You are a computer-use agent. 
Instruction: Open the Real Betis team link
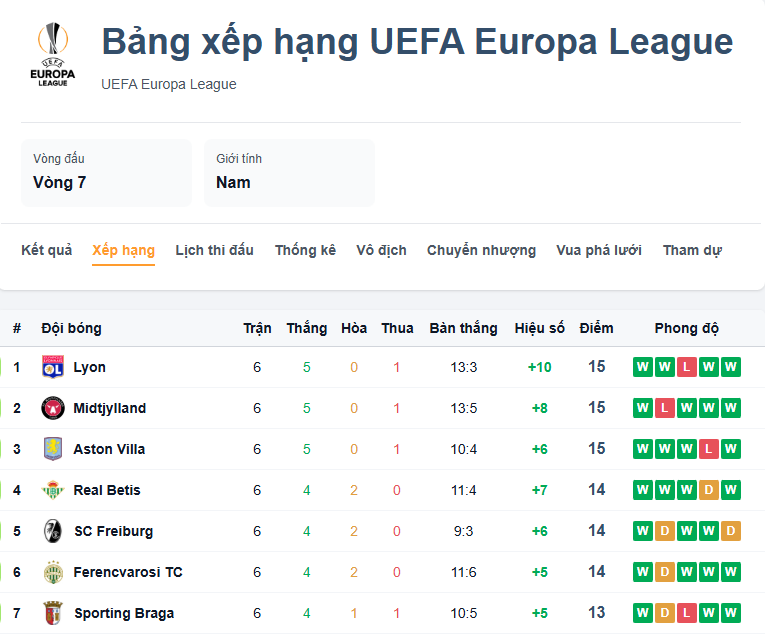tap(107, 490)
